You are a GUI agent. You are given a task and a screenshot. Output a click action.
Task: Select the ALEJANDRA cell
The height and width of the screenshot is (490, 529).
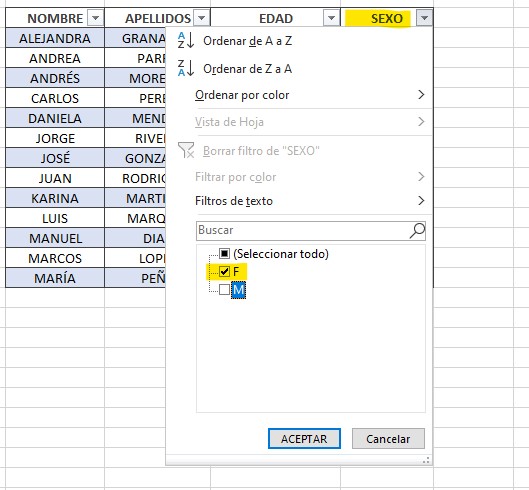(55, 38)
